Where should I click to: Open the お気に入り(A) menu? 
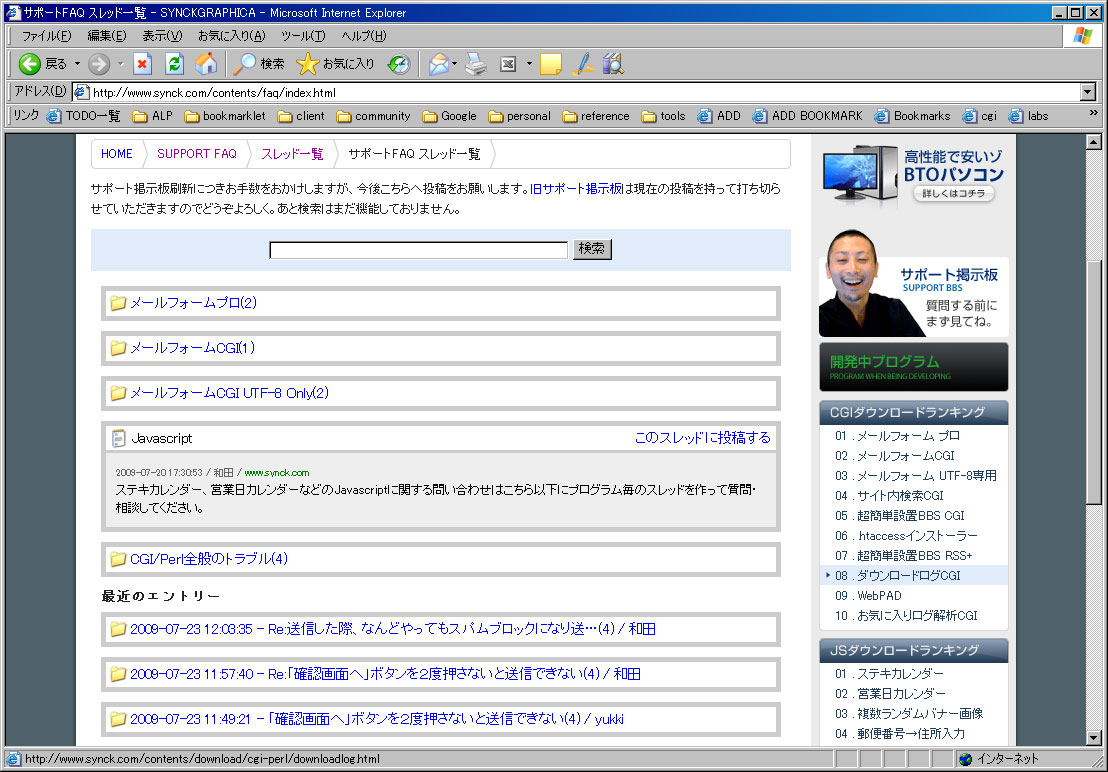[x=232, y=36]
